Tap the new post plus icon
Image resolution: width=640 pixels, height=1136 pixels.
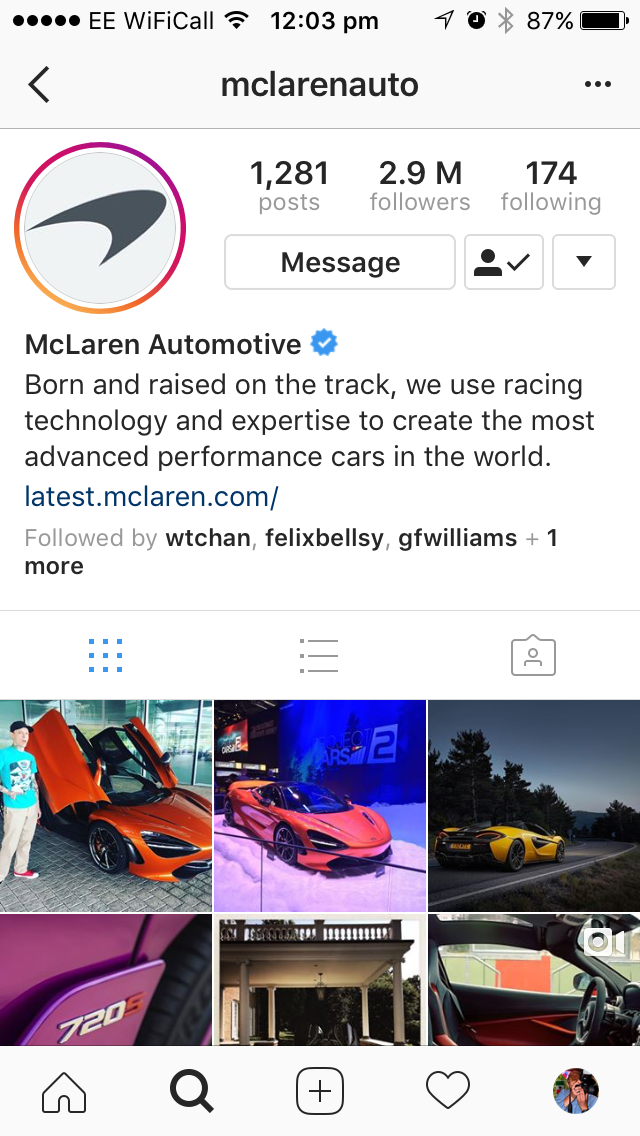320,1090
